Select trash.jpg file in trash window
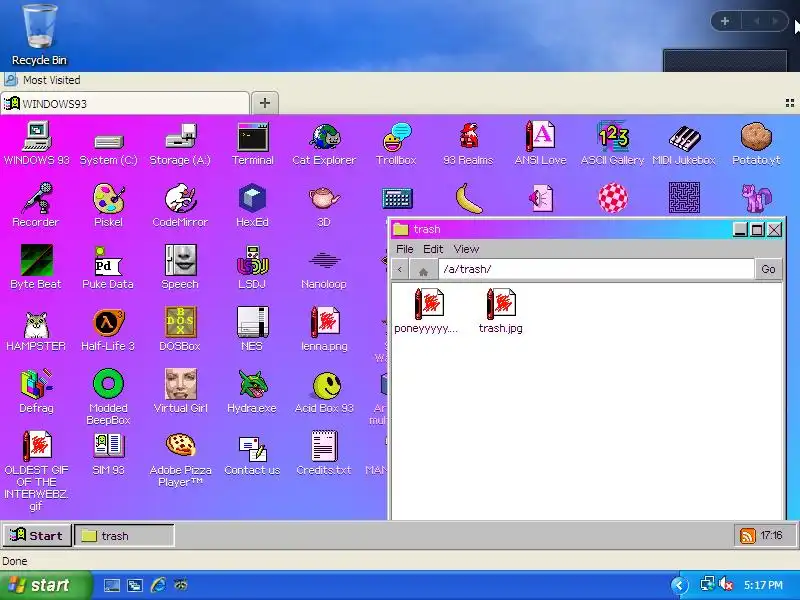Image resolution: width=800 pixels, height=600 pixels. (x=501, y=311)
